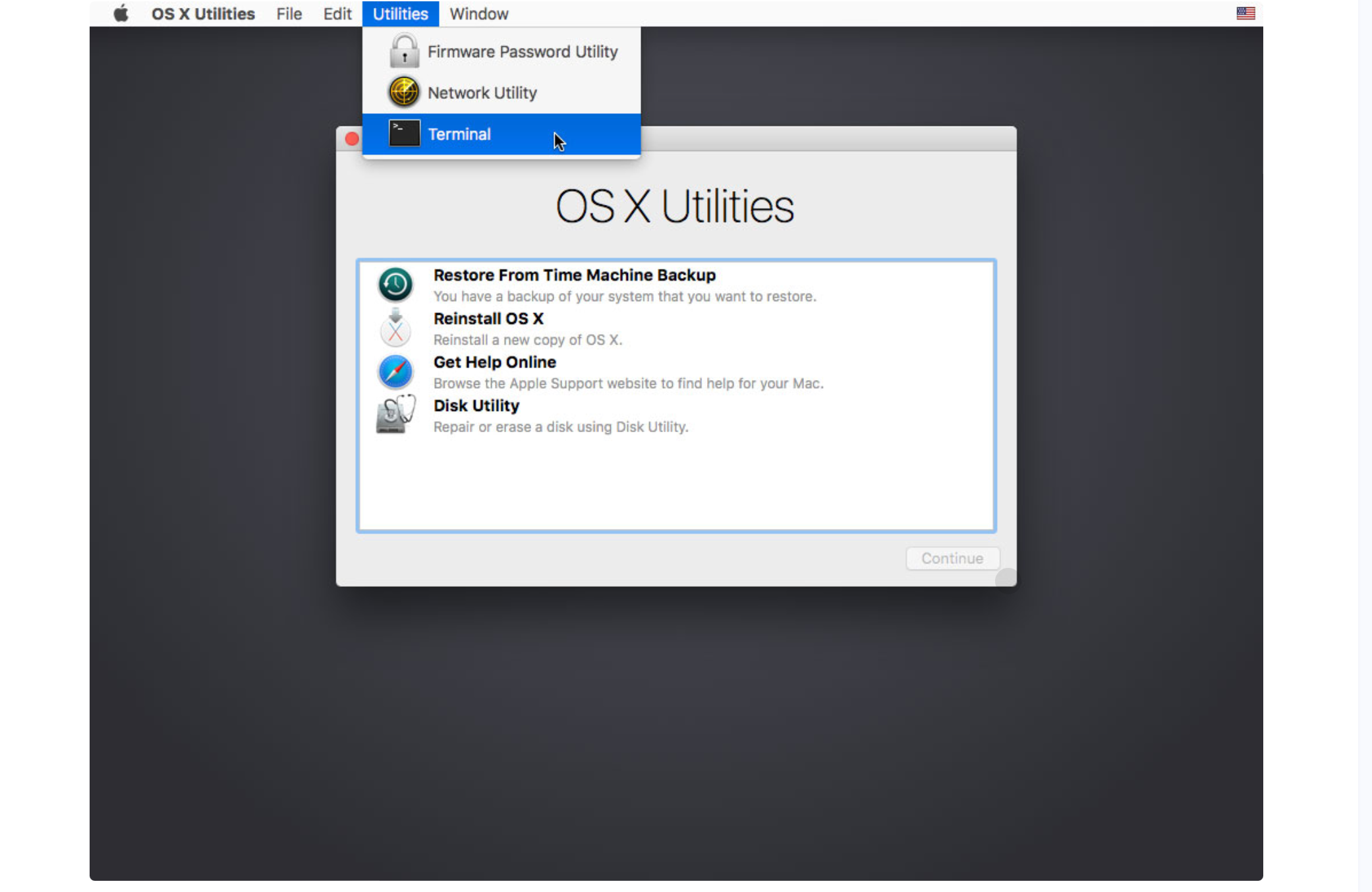Click the Time Machine clock icon

(395, 285)
